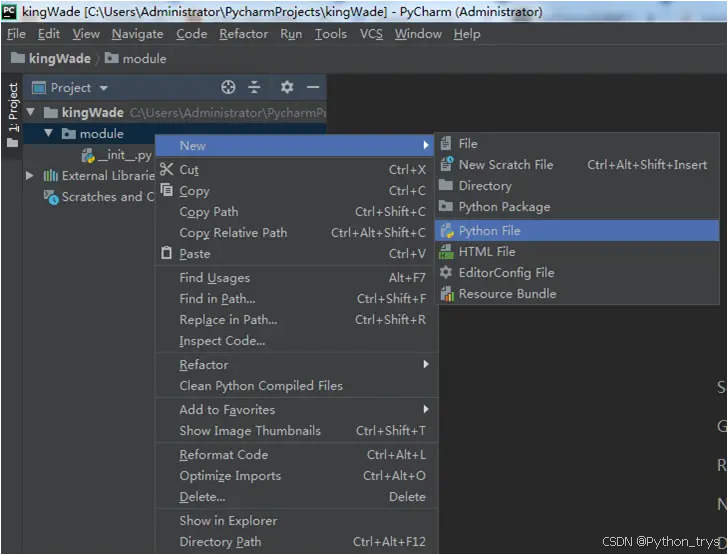
Task: Click the EditorConfig gear icon
Action: [x=446, y=272]
